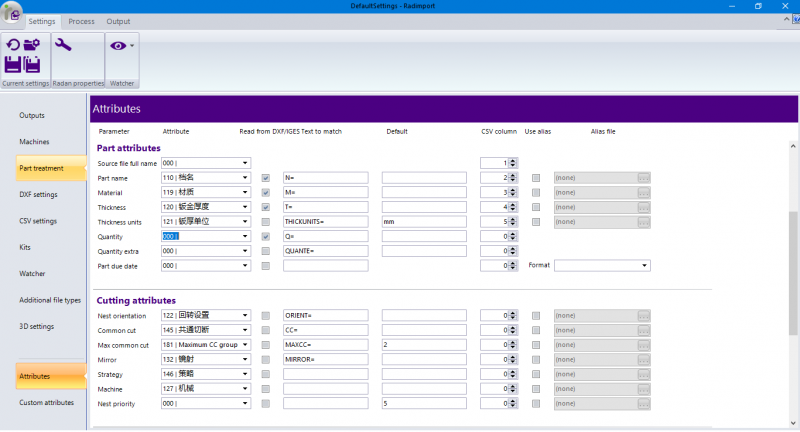Click the save settings floppy disk icon
800x432 pixels.
click(13, 66)
